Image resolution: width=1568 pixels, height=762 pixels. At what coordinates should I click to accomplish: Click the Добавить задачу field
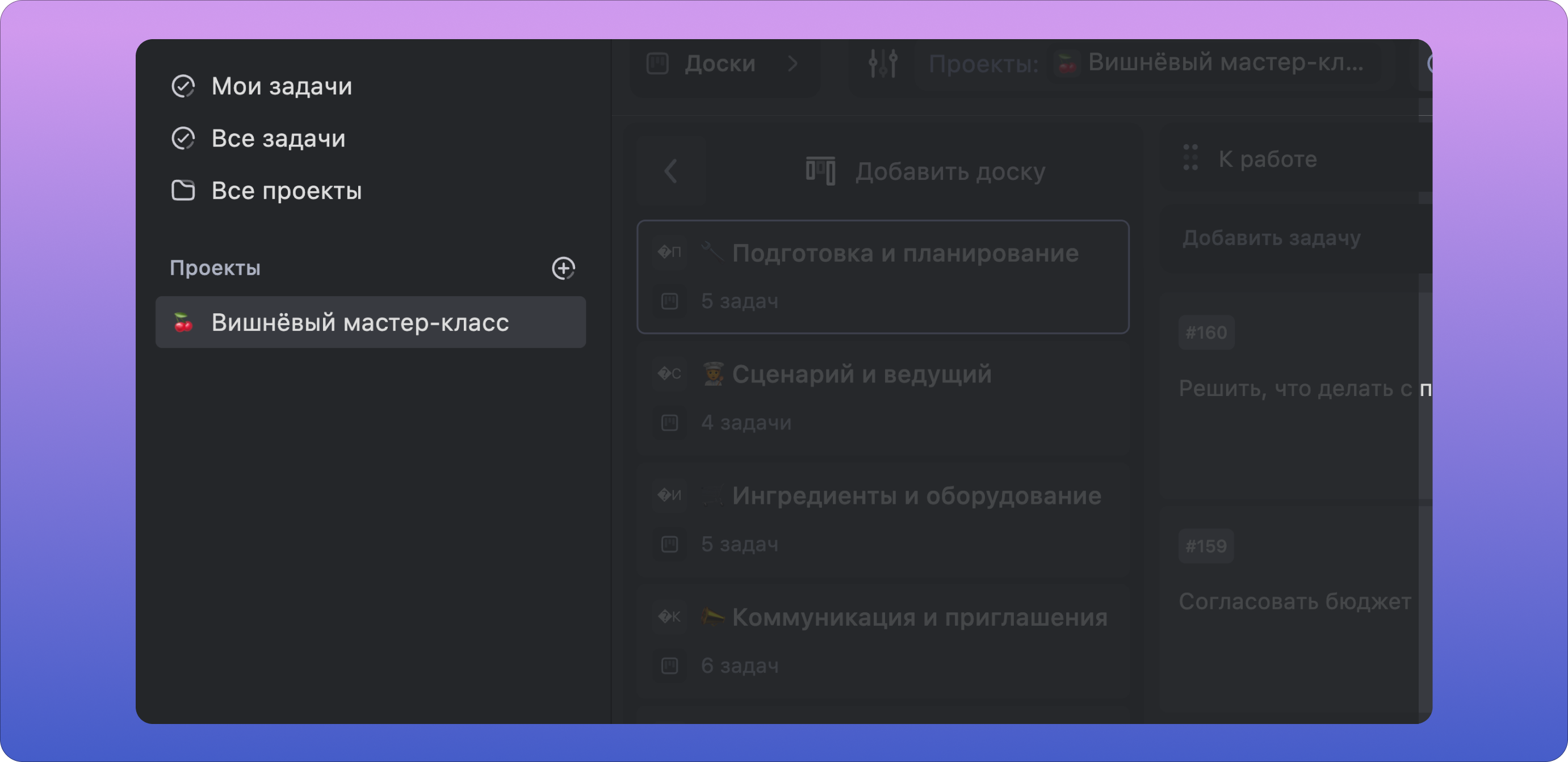1297,238
